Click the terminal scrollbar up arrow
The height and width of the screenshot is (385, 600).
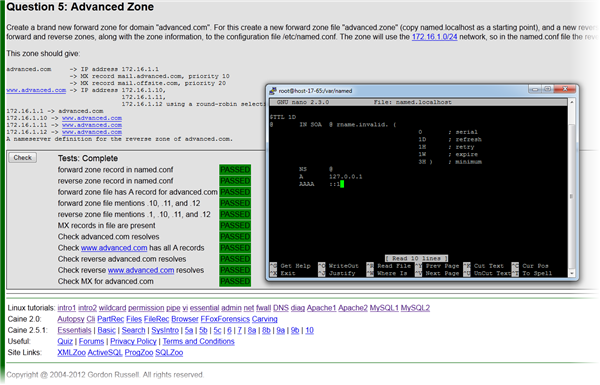click(572, 102)
